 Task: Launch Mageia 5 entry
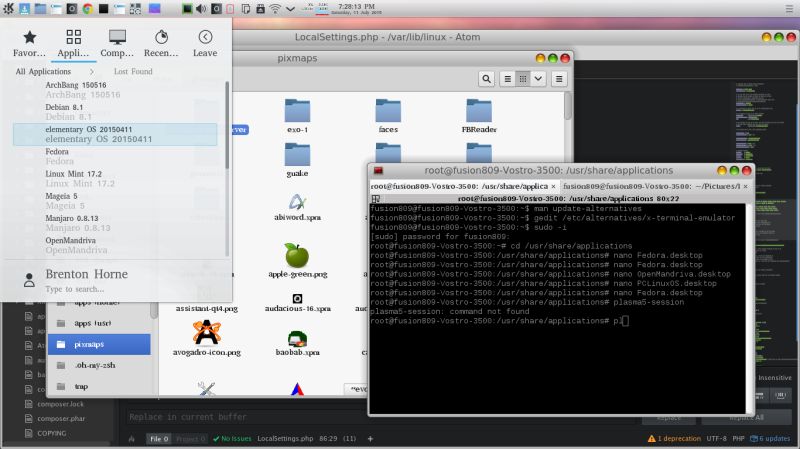(115, 201)
